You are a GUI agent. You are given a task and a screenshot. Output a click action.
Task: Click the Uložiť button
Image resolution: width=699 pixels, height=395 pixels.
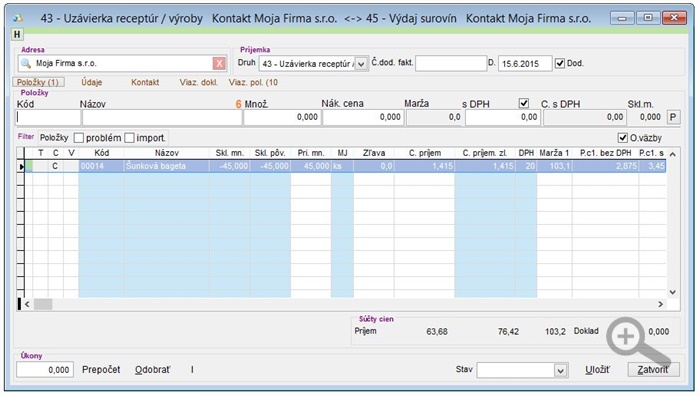[597, 370]
